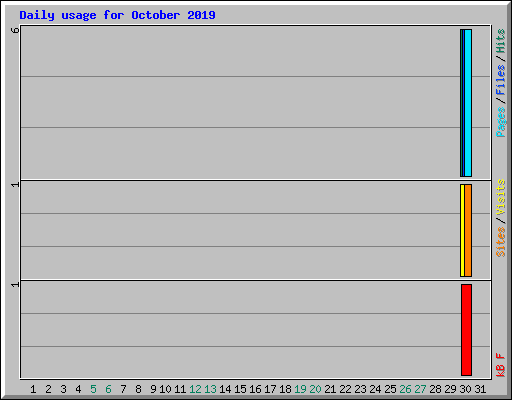Screen dimensions: 512x400
Task: Click day 1 on the x-axis
Action: click(x=33, y=389)
